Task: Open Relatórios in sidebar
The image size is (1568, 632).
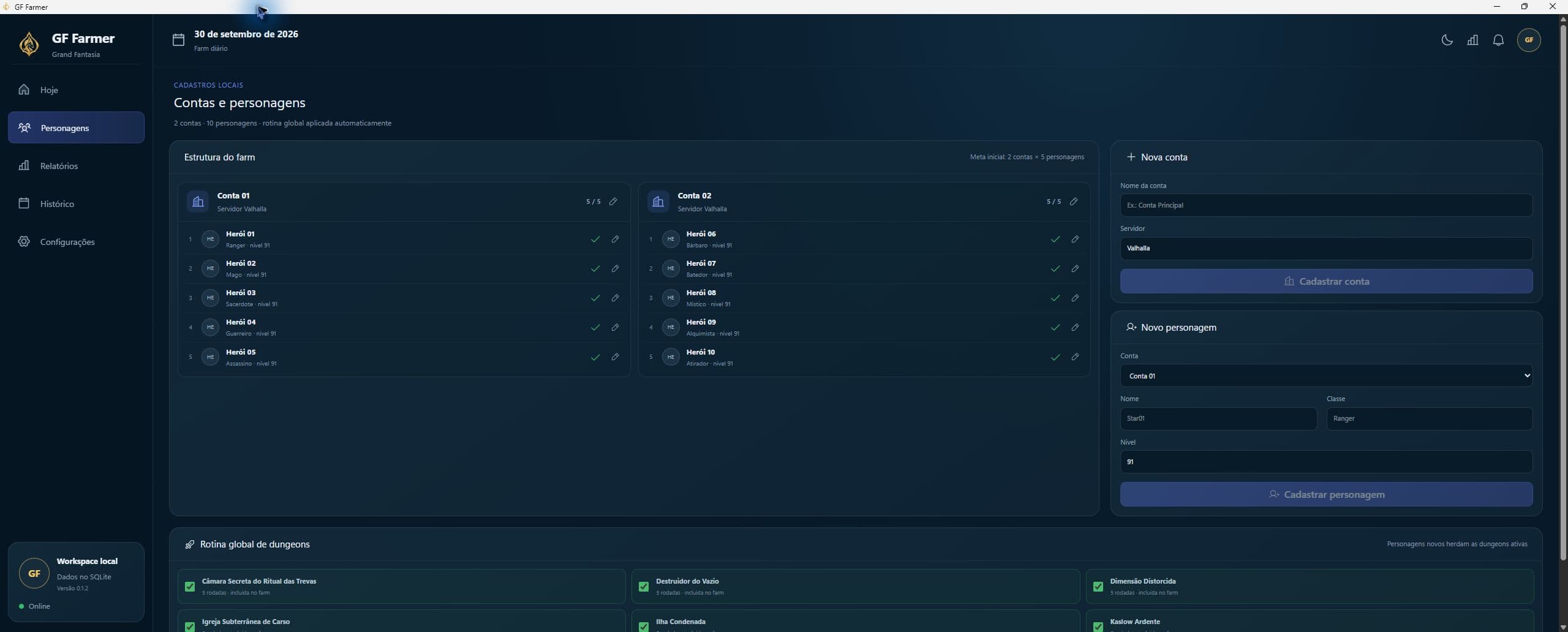Action: click(x=76, y=166)
